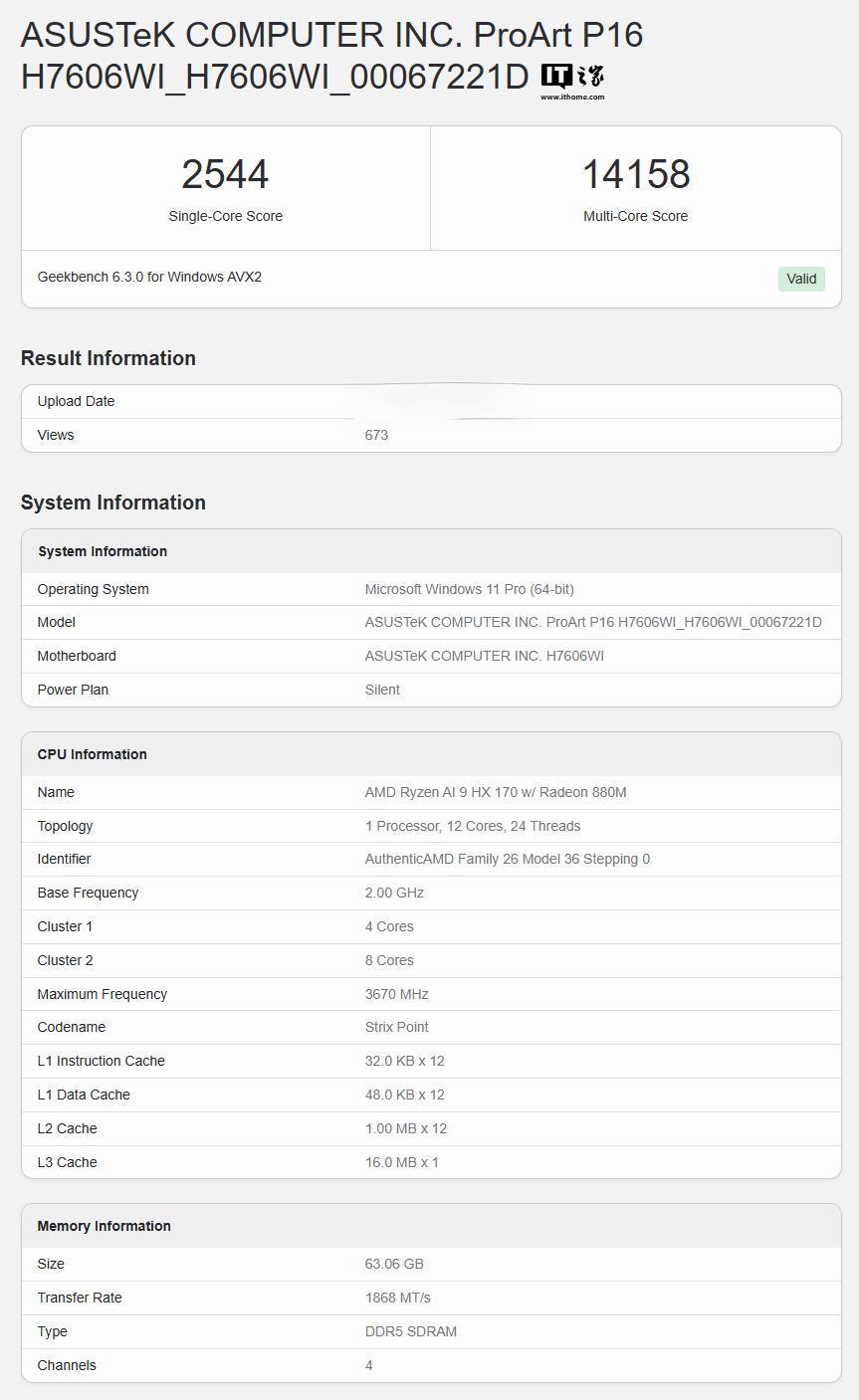Click the Geekbench 6.3.0 for Windows AVX2 text

coord(149,277)
